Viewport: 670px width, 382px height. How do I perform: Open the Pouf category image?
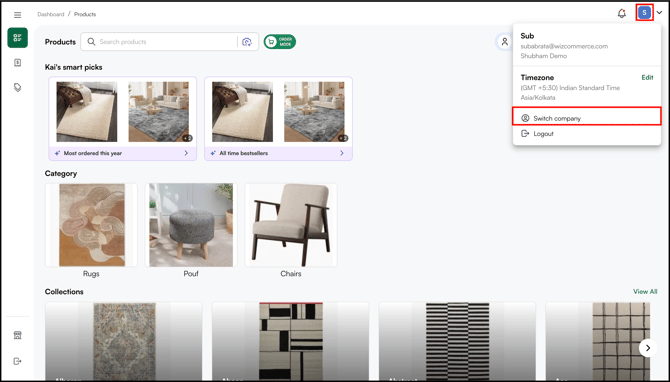[x=191, y=225]
